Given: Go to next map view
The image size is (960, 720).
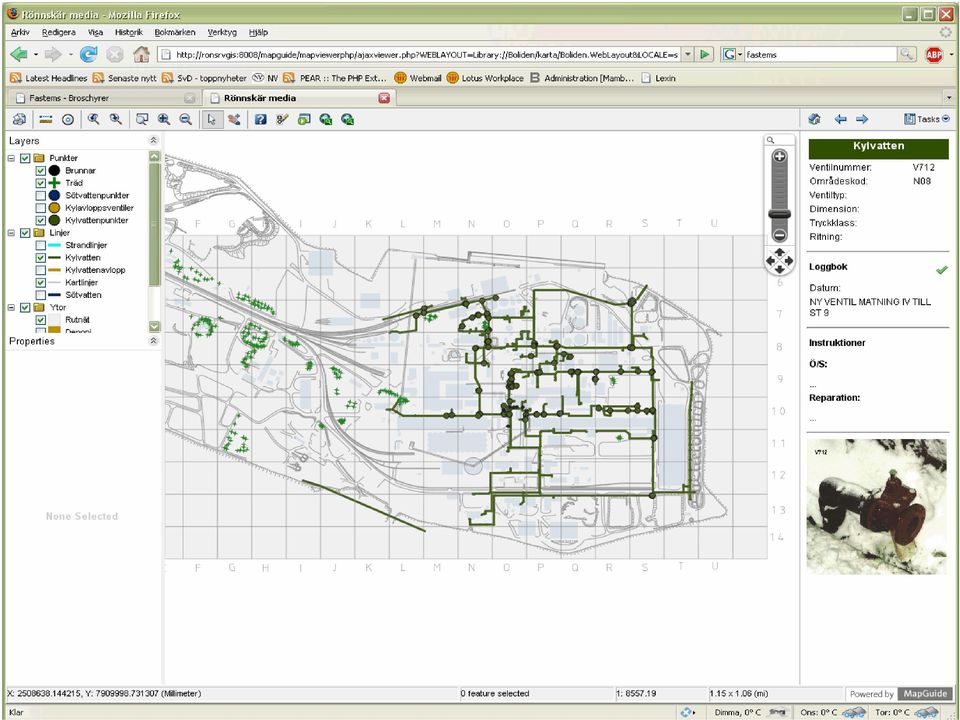Looking at the screenshot, I should (x=115, y=119).
